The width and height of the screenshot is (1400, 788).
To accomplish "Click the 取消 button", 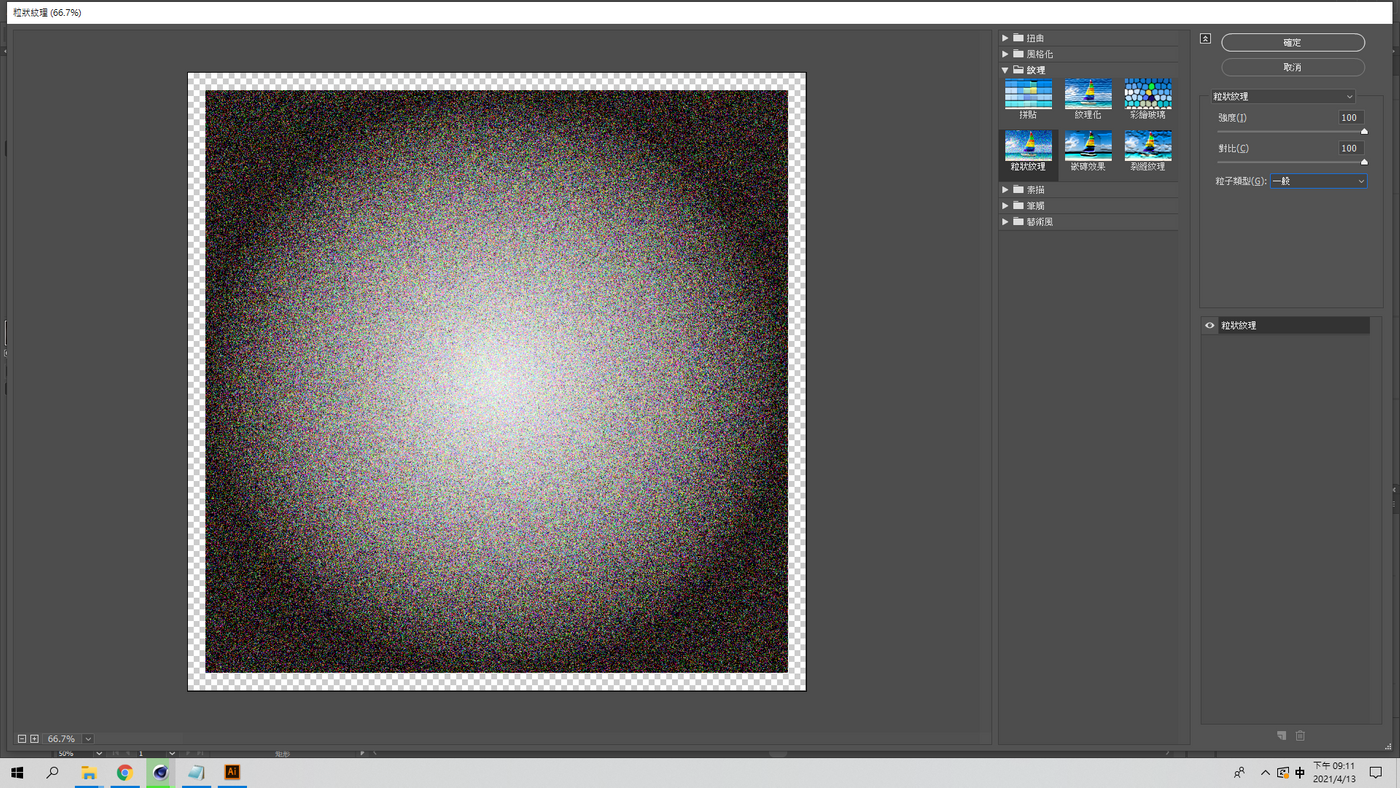I will (1292, 67).
